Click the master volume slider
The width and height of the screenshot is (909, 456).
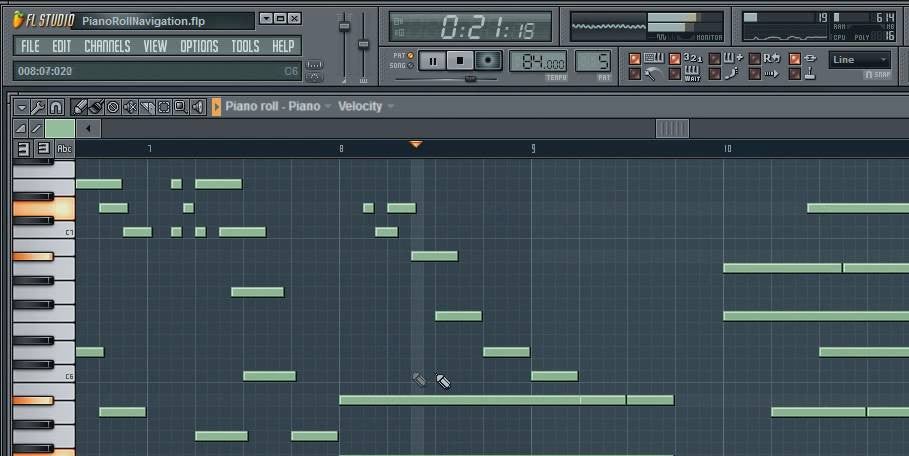(x=344, y=27)
